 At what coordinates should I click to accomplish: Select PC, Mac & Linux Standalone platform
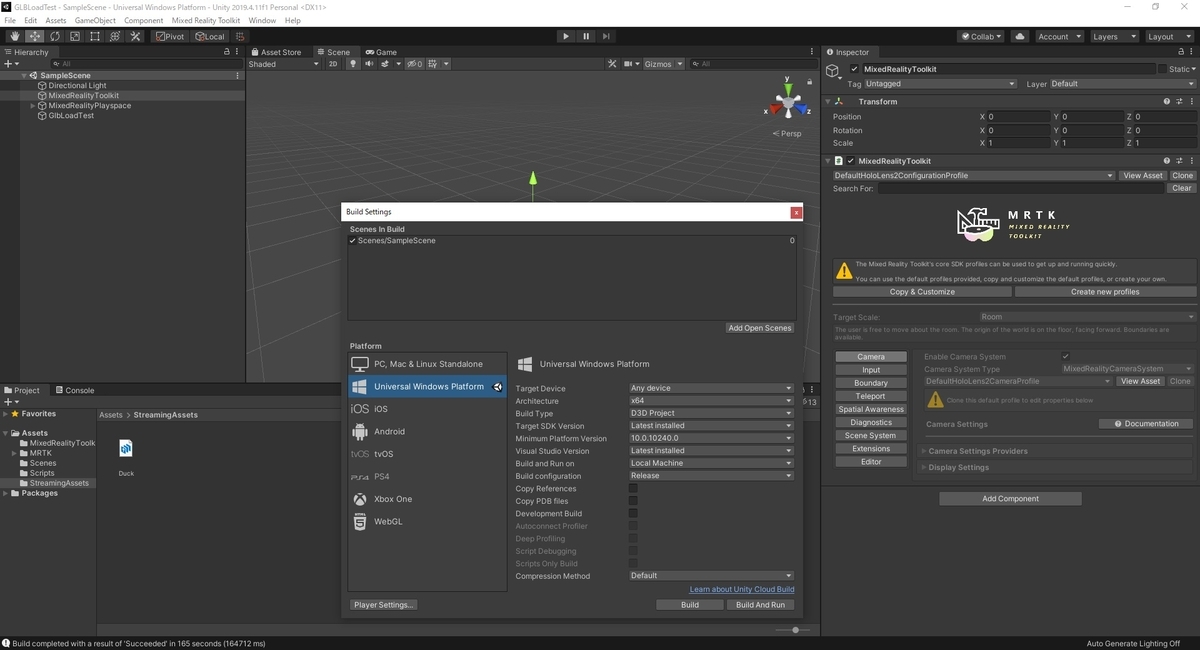coord(427,364)
